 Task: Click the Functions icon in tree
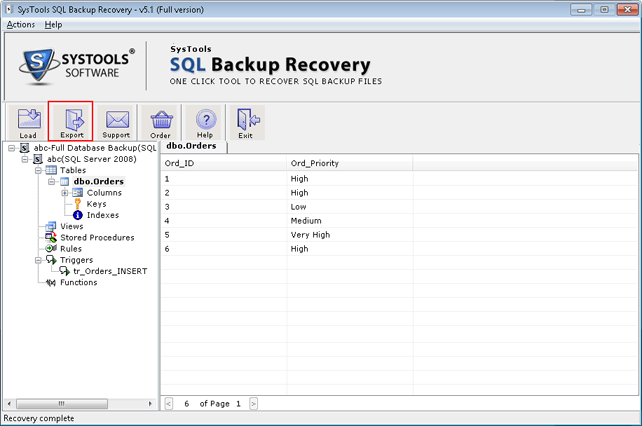pyautogui.click(x=51, y=282)
